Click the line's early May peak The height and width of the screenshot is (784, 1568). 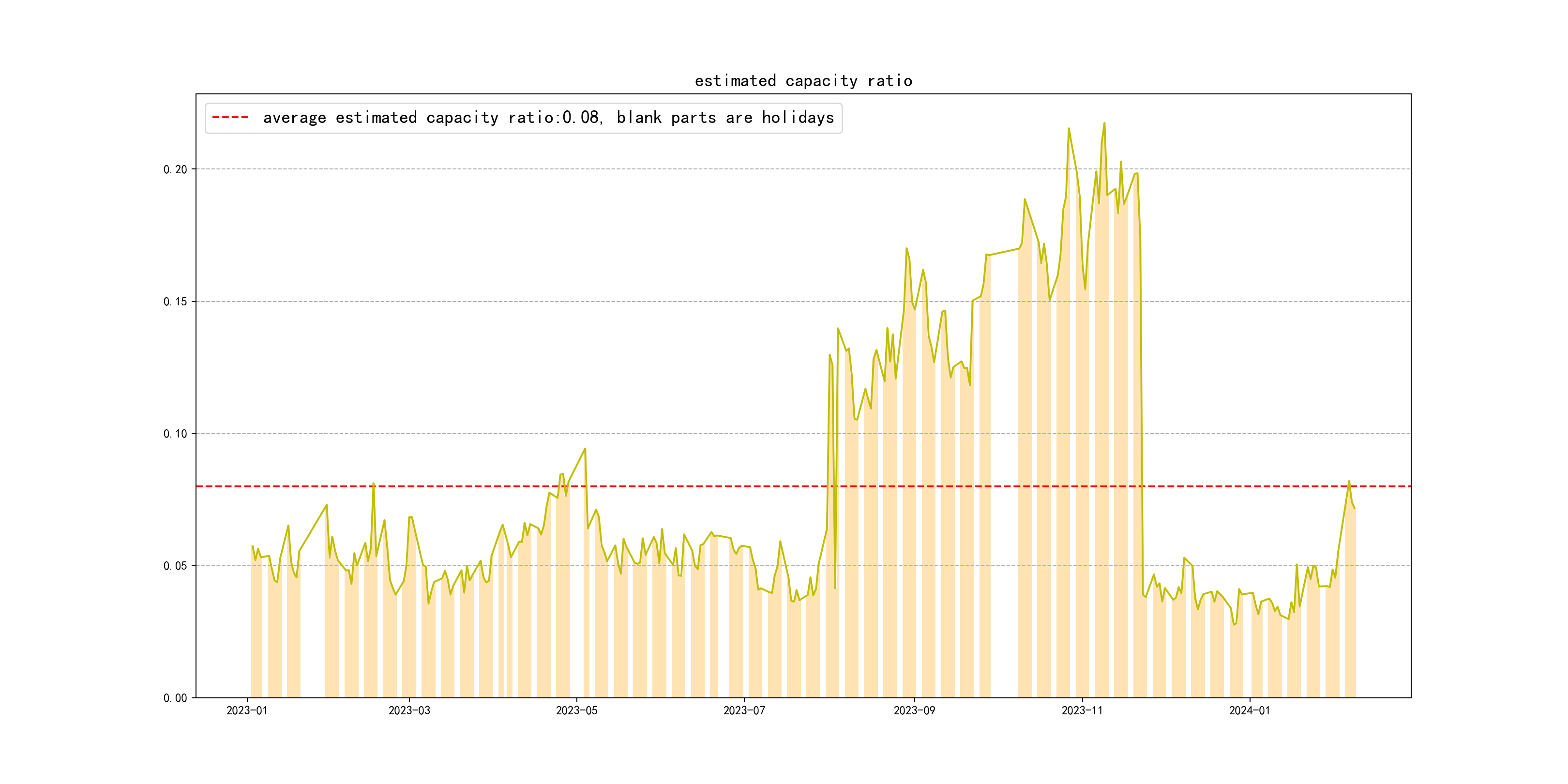585,449
